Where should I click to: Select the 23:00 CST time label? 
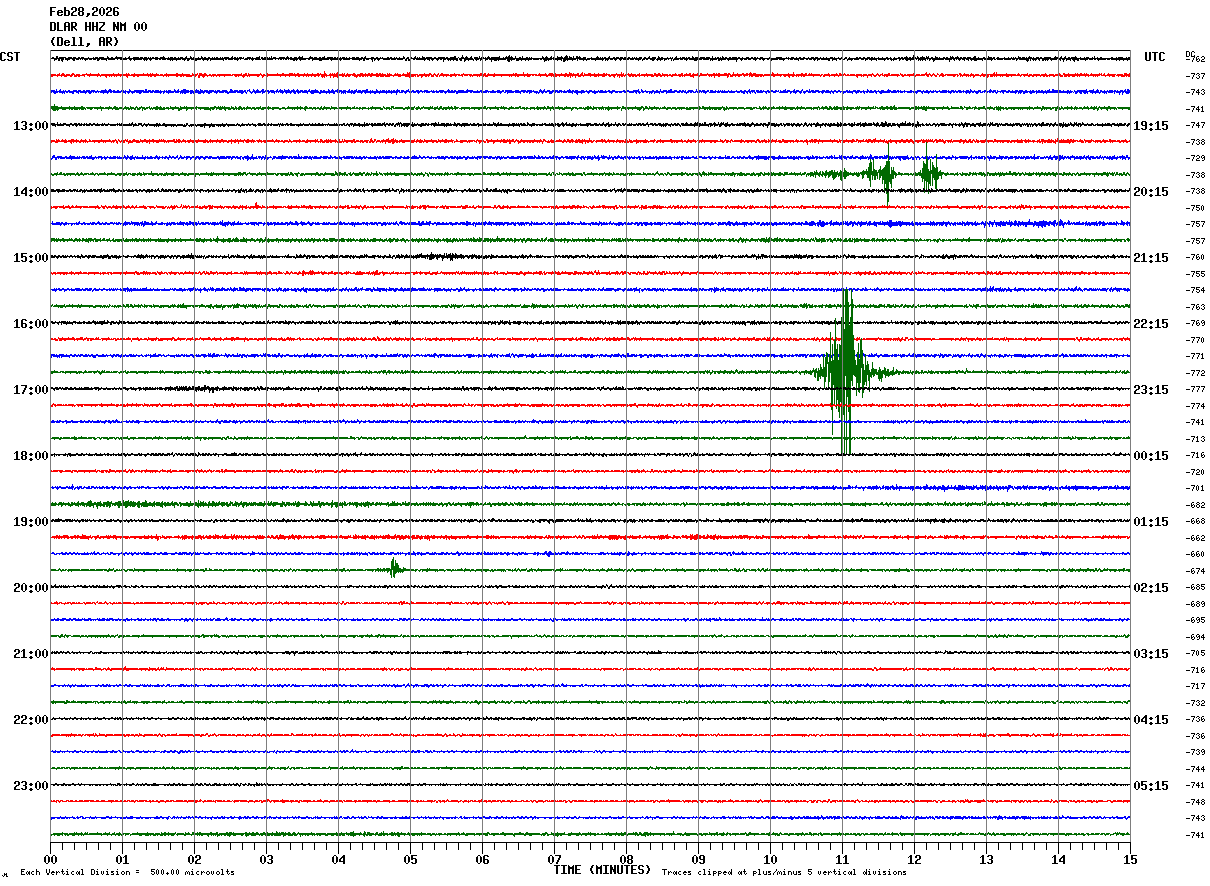coord(30,786)
